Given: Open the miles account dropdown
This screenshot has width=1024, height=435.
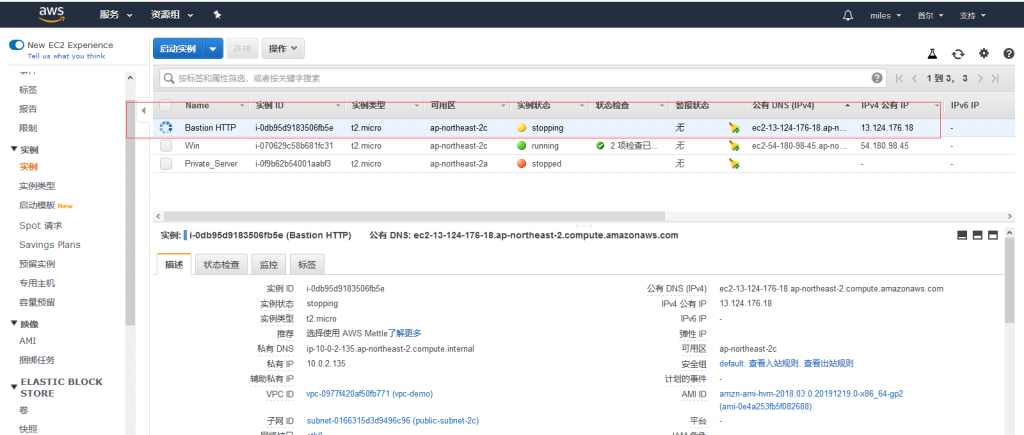Looking at the screenshot, I should 886,15.
